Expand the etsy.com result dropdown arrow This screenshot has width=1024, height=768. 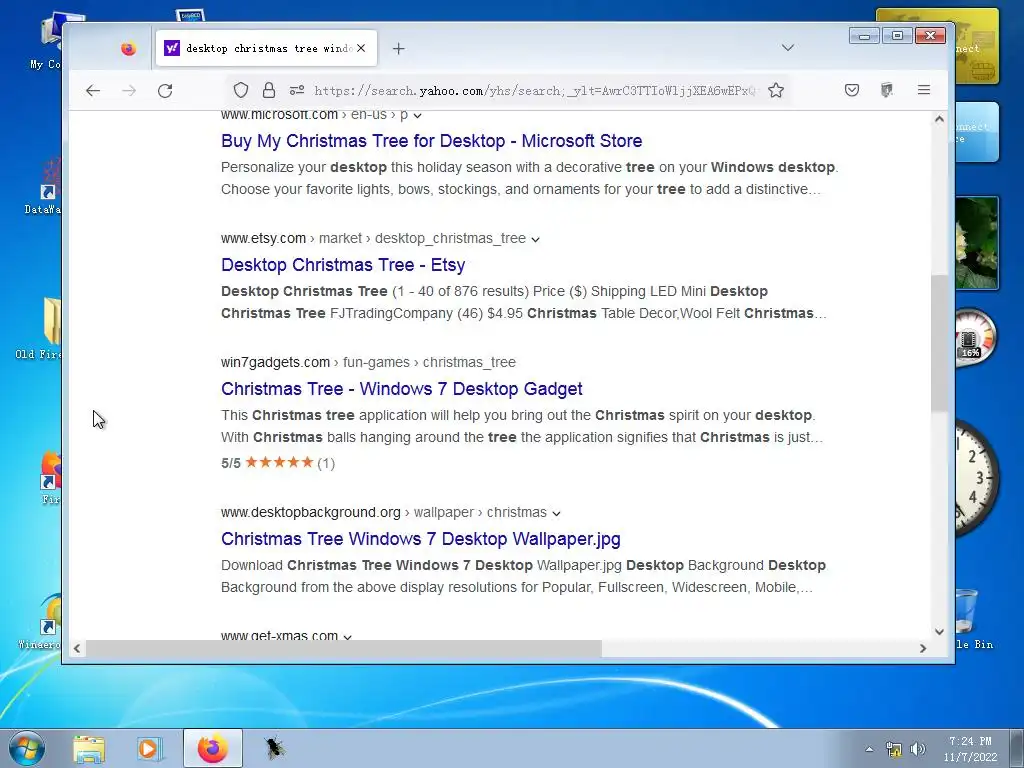536,240
